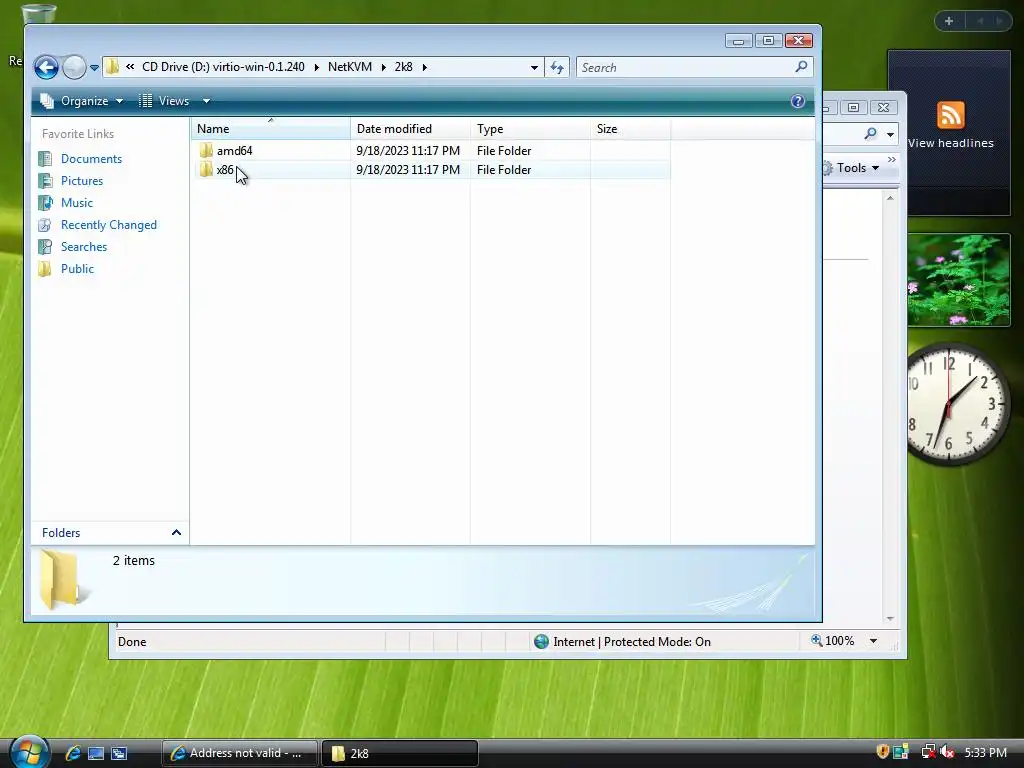Click the address bar folder icon
1024x768 pixels.
coord(112,67)
